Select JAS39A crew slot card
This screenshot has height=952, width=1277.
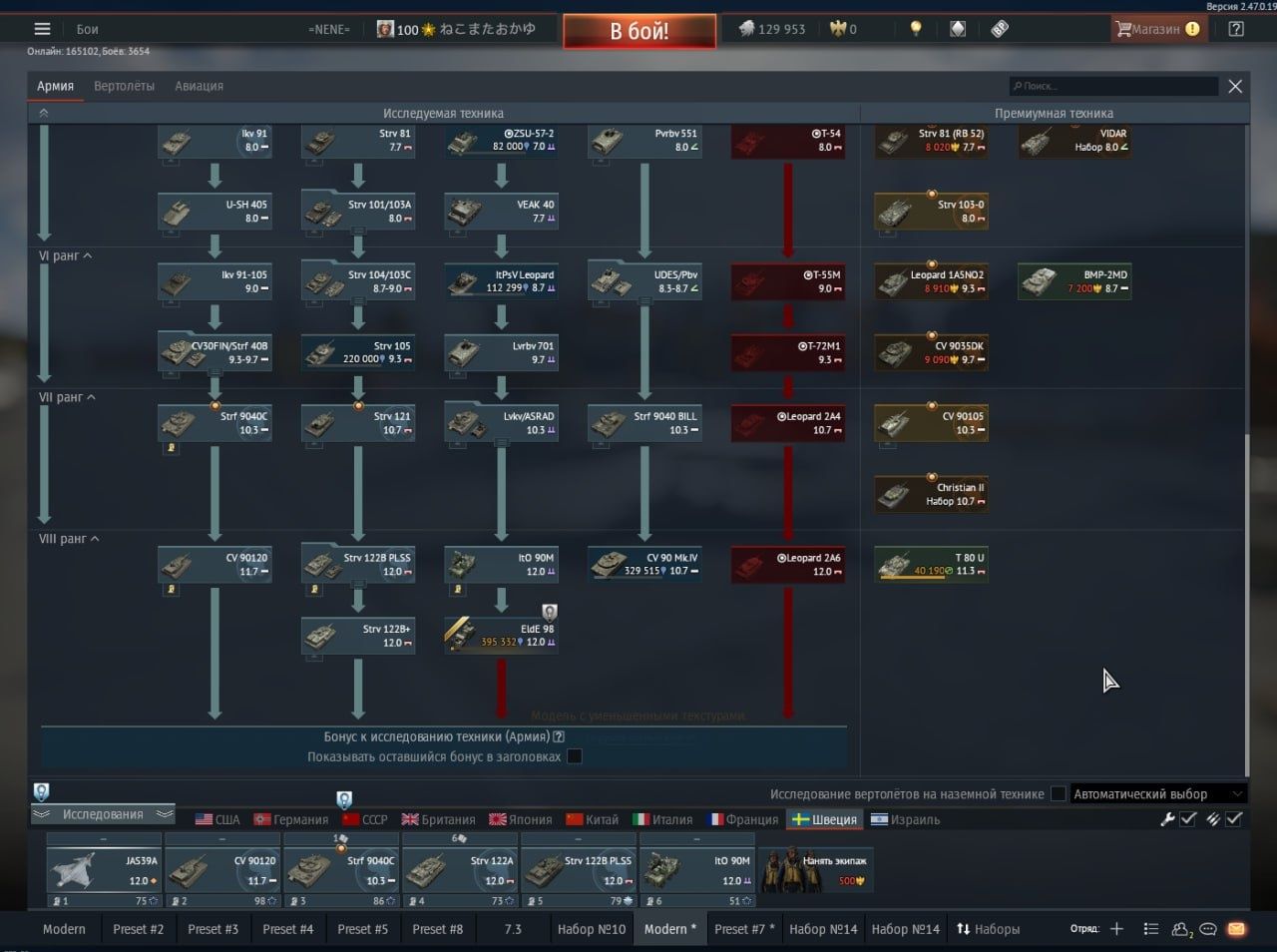(104, 869)
